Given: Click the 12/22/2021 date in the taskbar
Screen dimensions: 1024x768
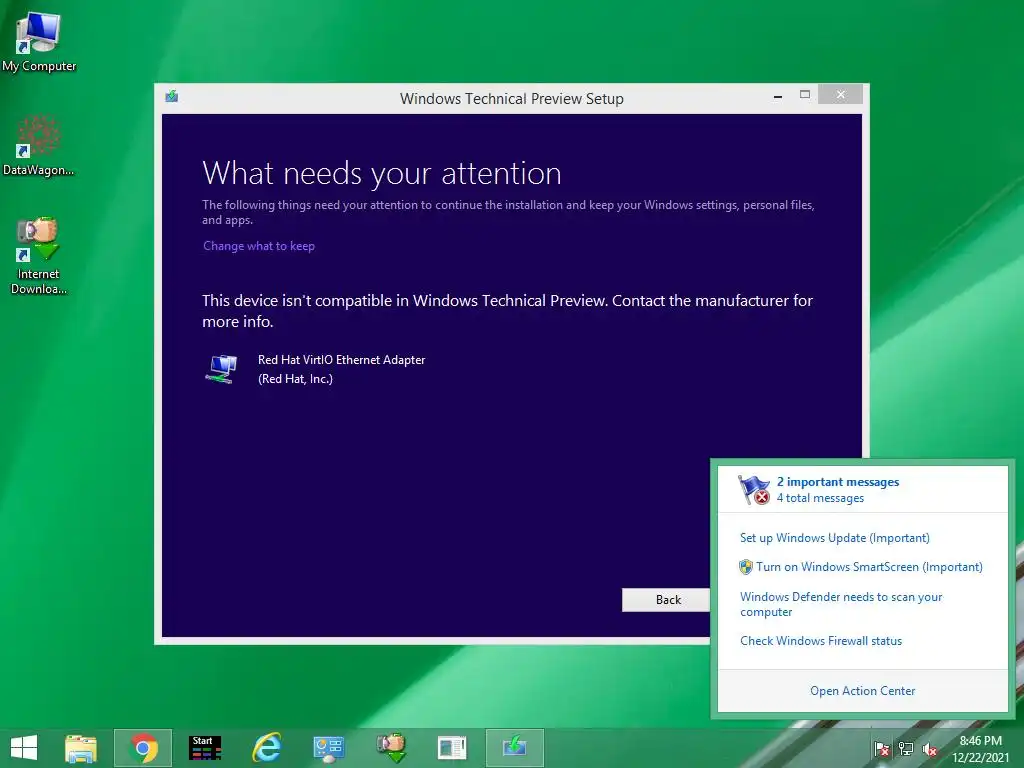Looking at the screenshot, I should tap(980, 758).
